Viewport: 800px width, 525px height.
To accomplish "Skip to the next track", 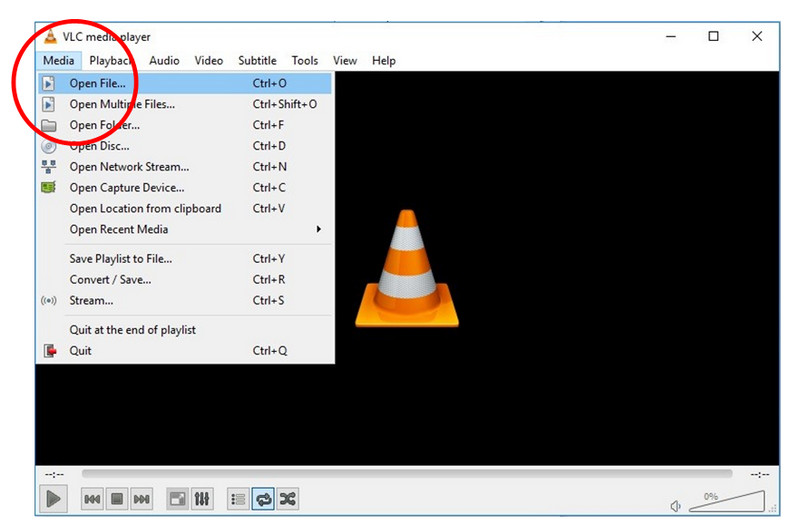I will tap(141, 498).
